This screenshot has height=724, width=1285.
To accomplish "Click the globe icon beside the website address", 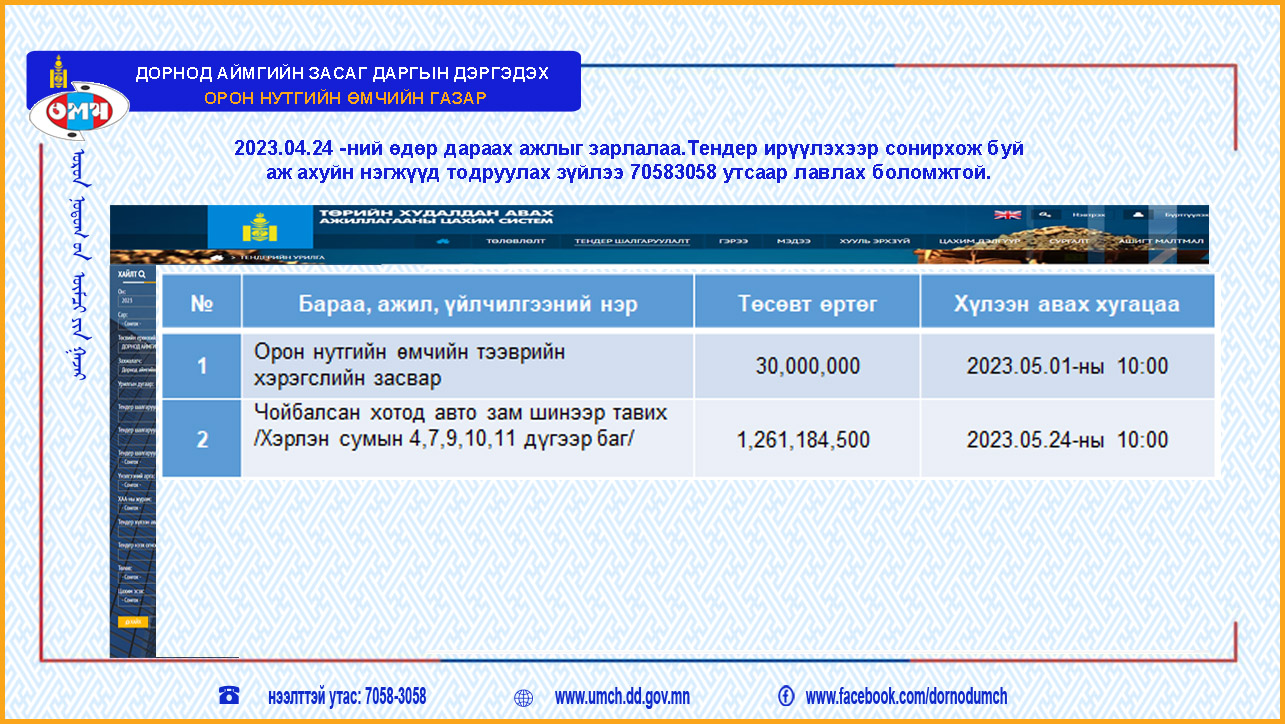I will coord(523,698).
